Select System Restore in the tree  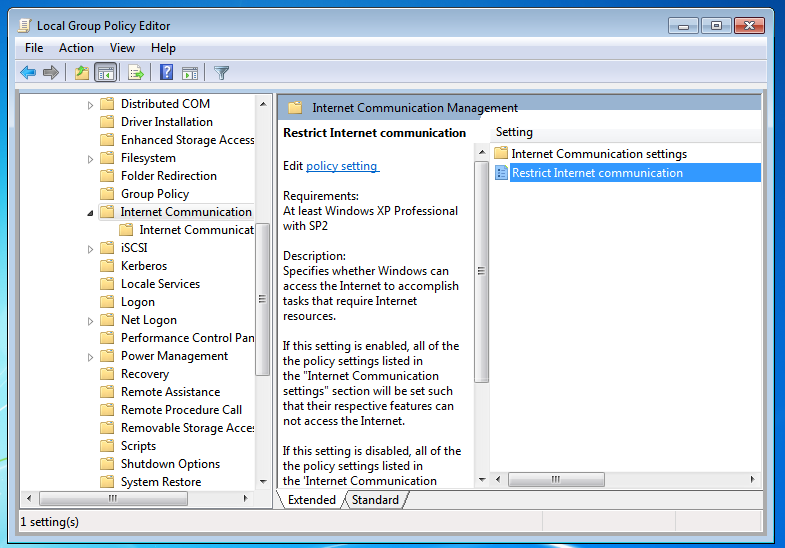pyautogui.click(x=161, y=482)
